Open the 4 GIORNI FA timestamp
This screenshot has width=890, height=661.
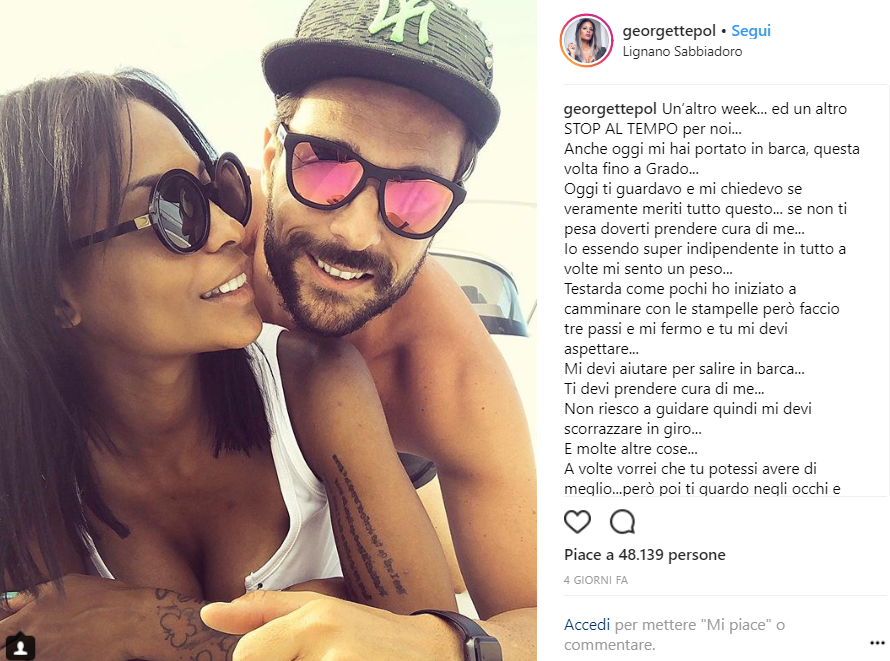(595, 580)
